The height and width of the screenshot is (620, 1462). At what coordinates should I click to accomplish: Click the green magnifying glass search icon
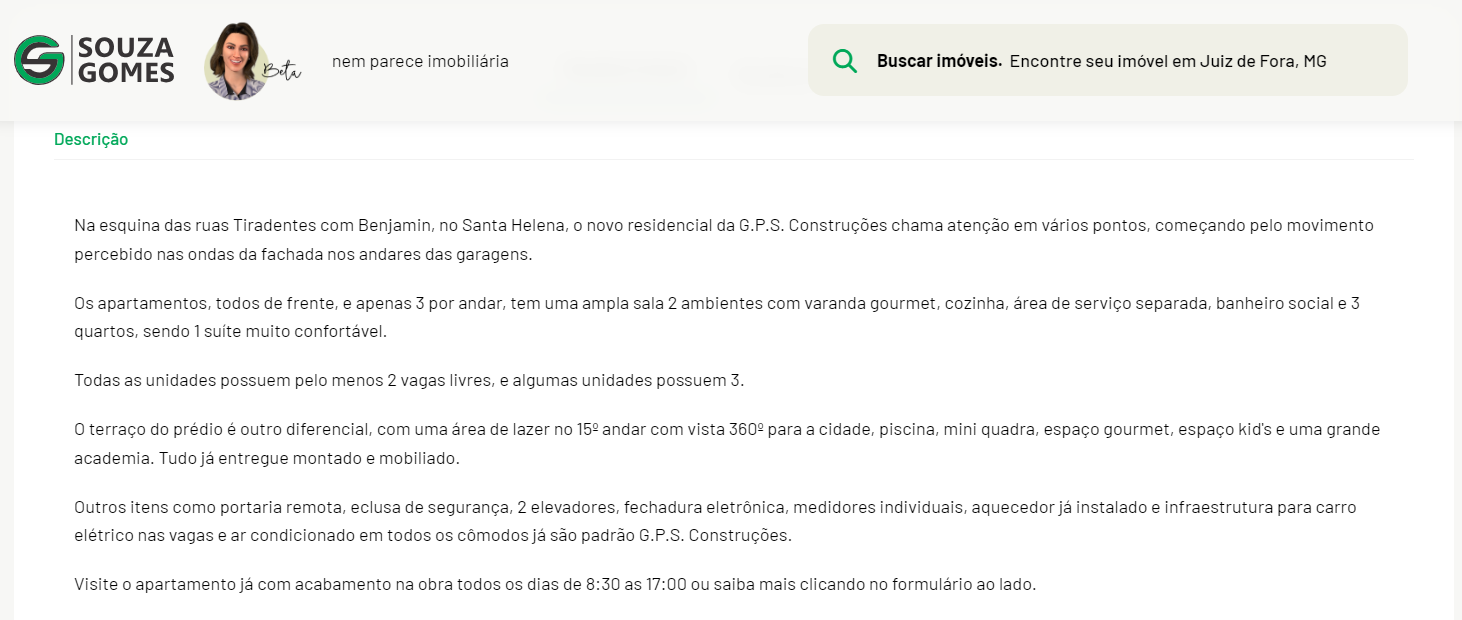(x=845, y=61)
